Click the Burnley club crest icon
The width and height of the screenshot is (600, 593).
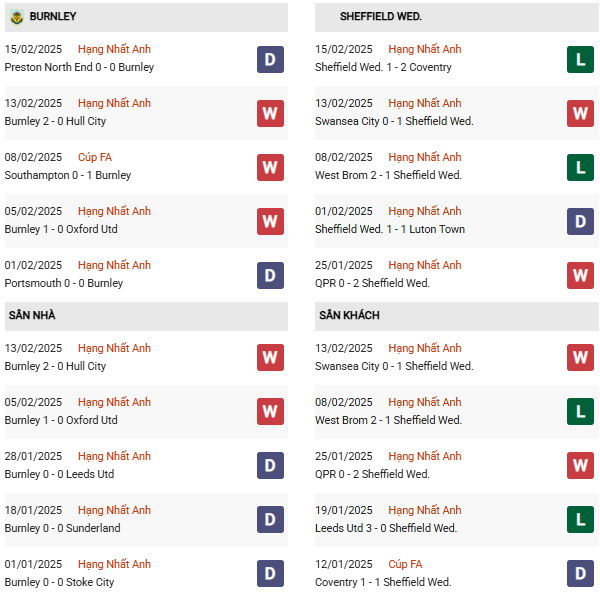[x=17, y=17]
